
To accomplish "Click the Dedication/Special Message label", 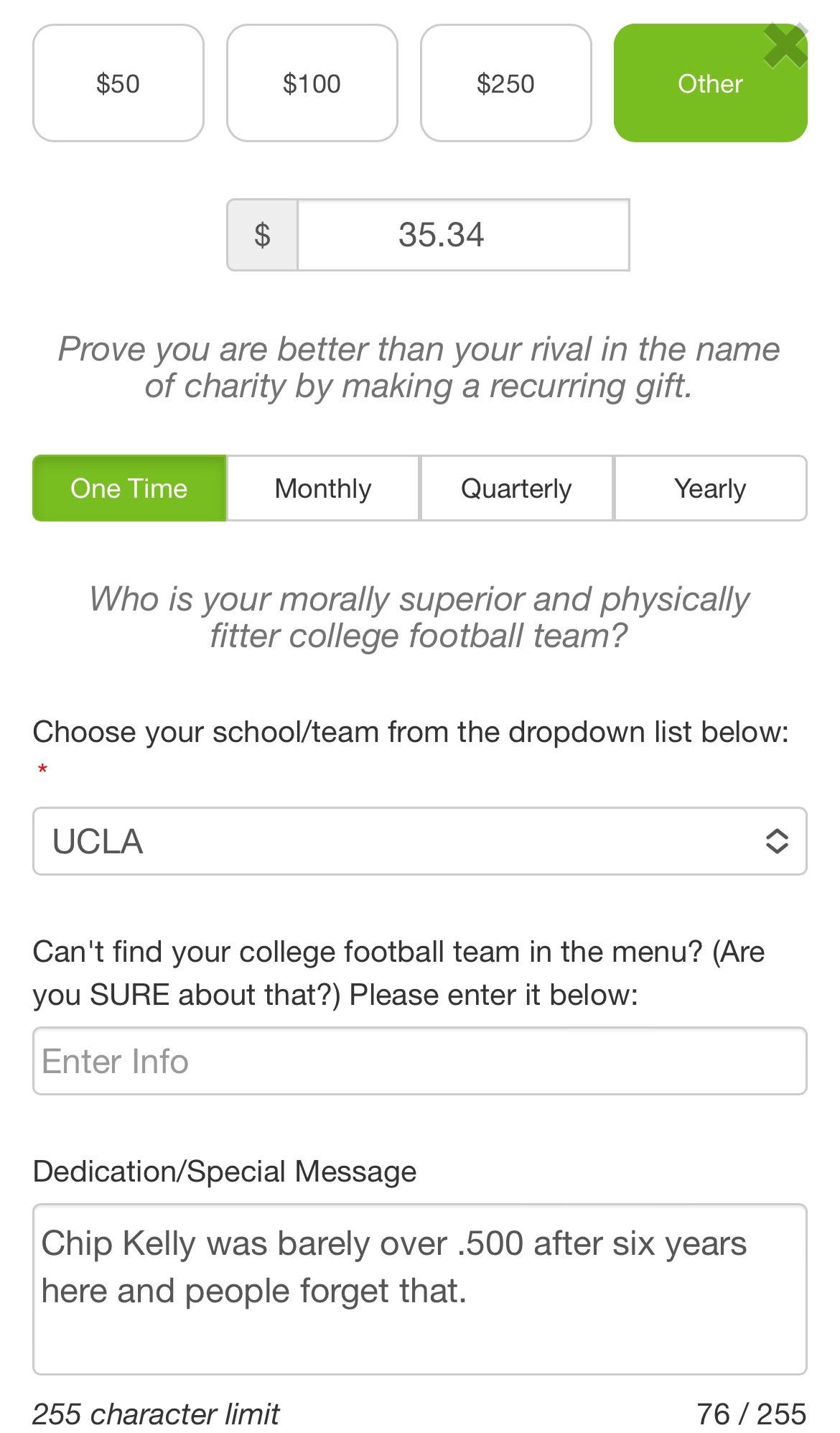I will (225, 1172).
